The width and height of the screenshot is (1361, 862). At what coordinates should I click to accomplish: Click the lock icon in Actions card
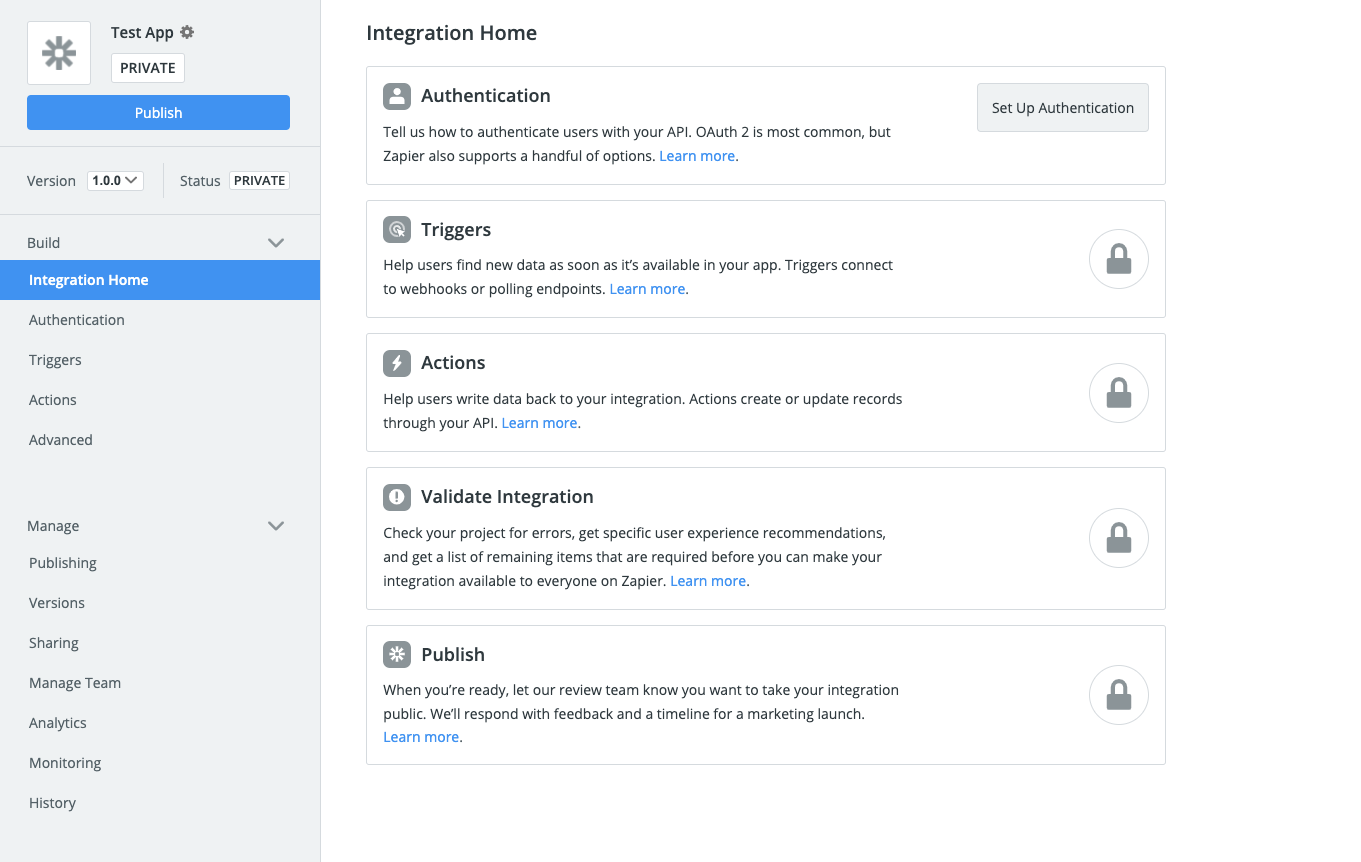point(1118,393)
